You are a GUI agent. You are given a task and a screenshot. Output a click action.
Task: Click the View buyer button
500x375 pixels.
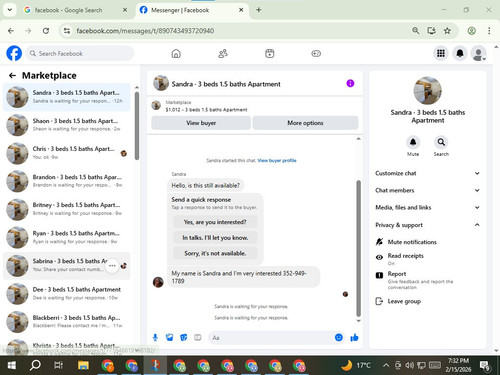tap(201, 123)
